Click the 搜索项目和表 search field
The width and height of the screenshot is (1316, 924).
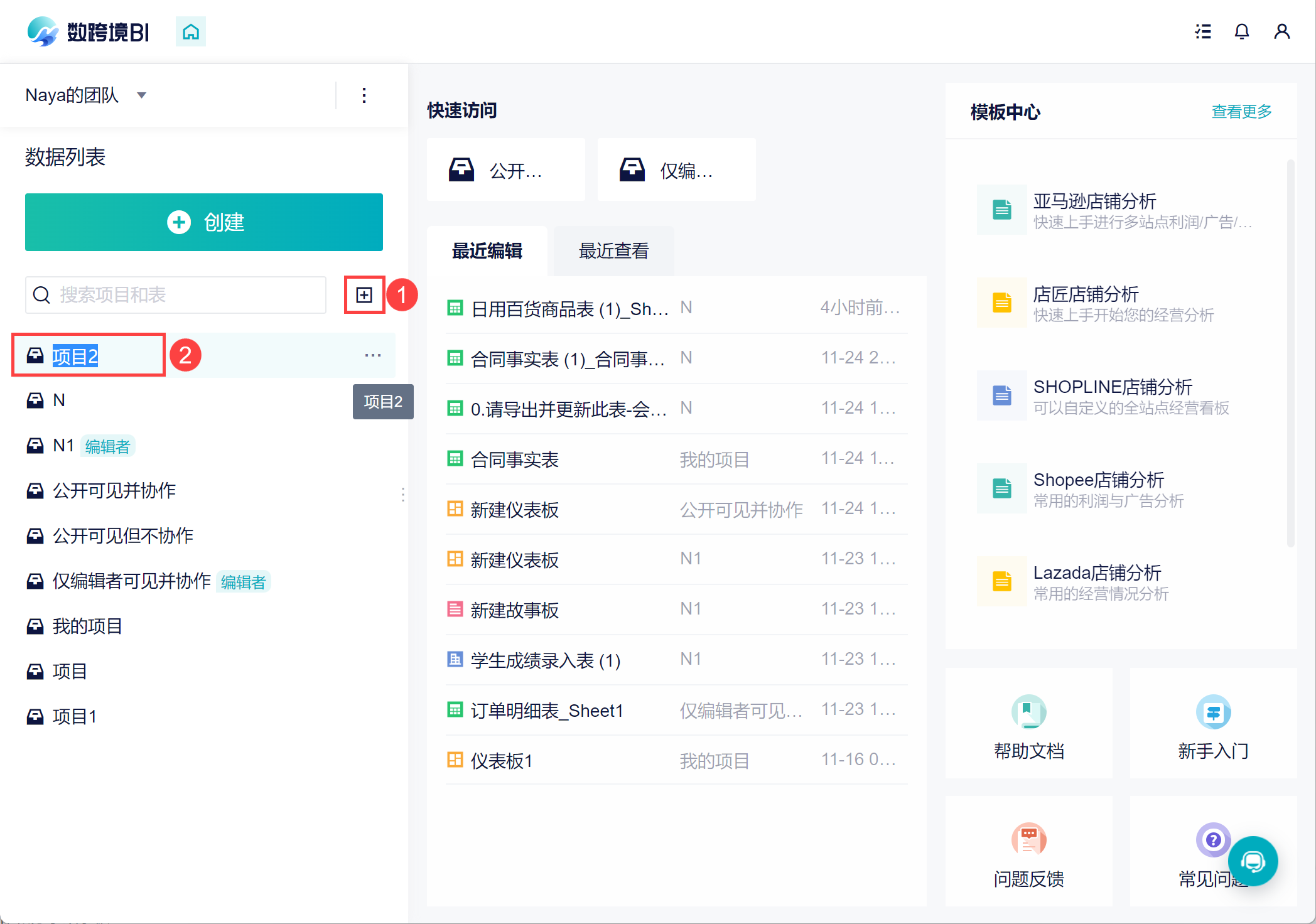pyautogui.click(x=182, y=294)
